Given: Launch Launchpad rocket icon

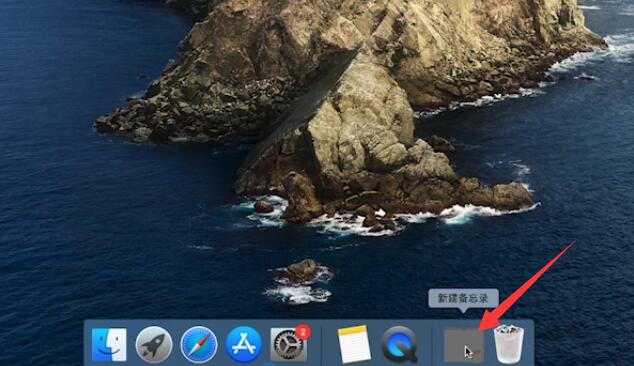Looking at the screenshot, I should point(154,345).
